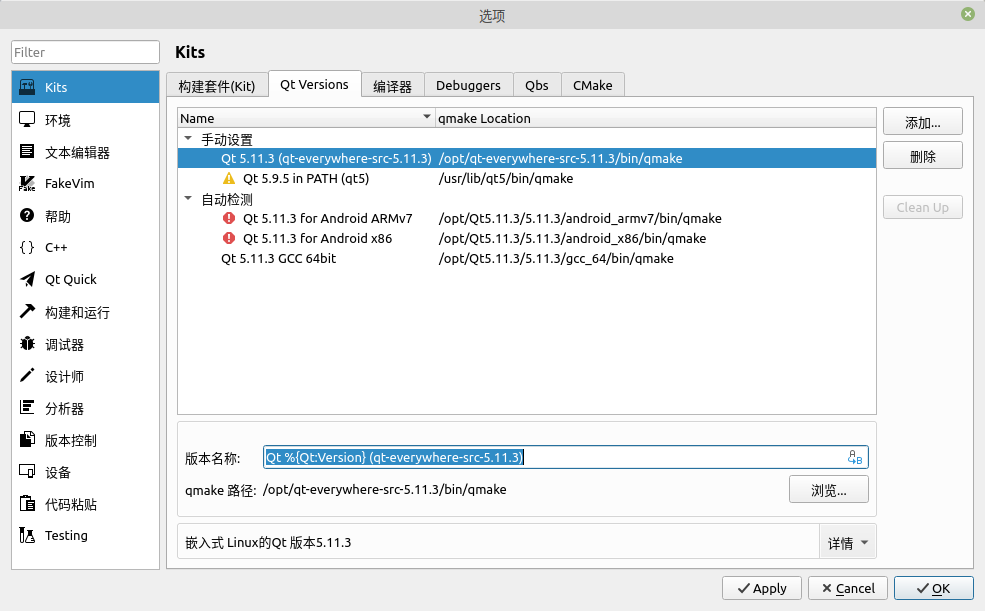Open the Debuggers tab
Image resolution: width=985 pixels, height=611 pixels.
tap(469, 85)
